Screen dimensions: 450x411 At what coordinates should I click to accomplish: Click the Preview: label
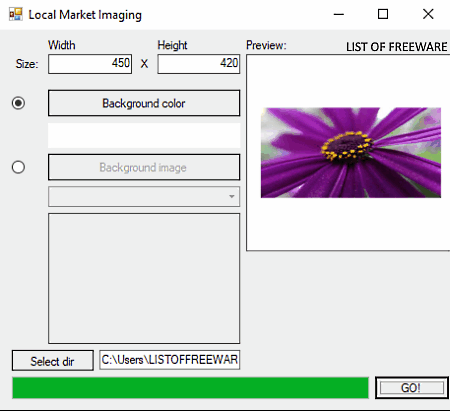(266, 45)
